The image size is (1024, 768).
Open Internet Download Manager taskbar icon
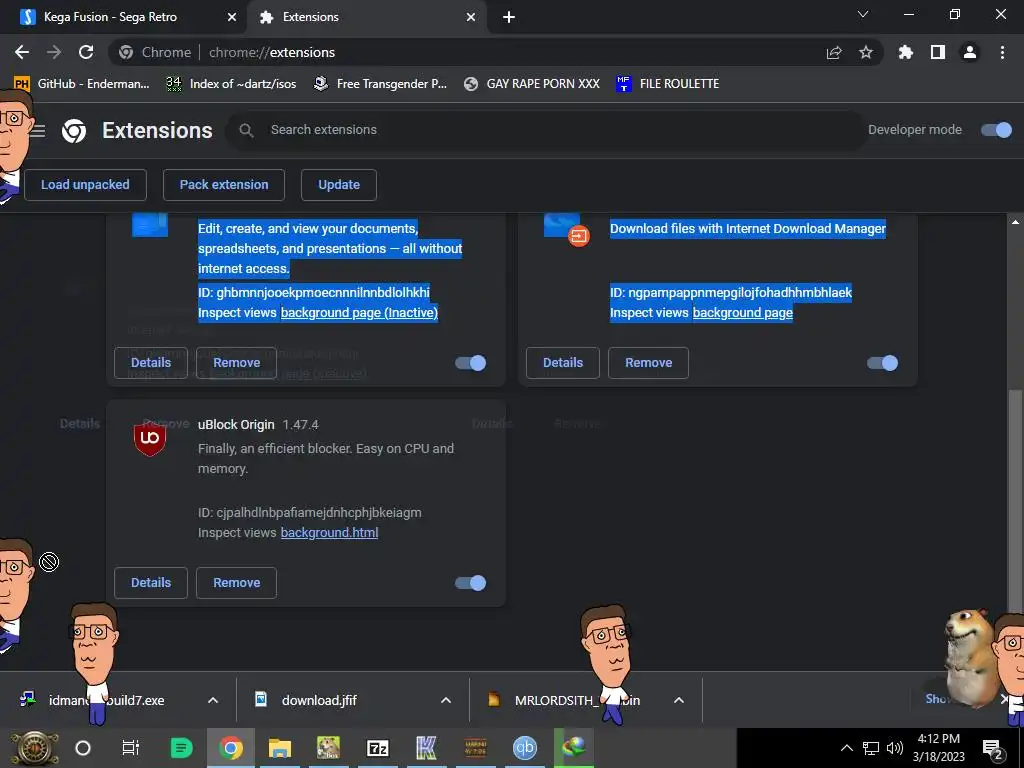573,748
